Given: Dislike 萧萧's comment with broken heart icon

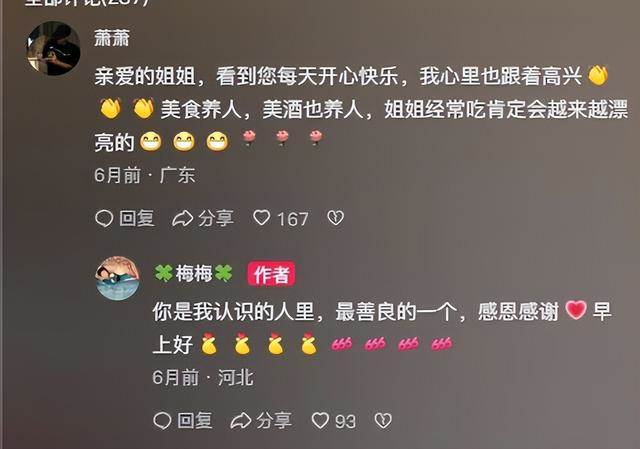Looking at the screenshot, I should (x=336, y=218).
